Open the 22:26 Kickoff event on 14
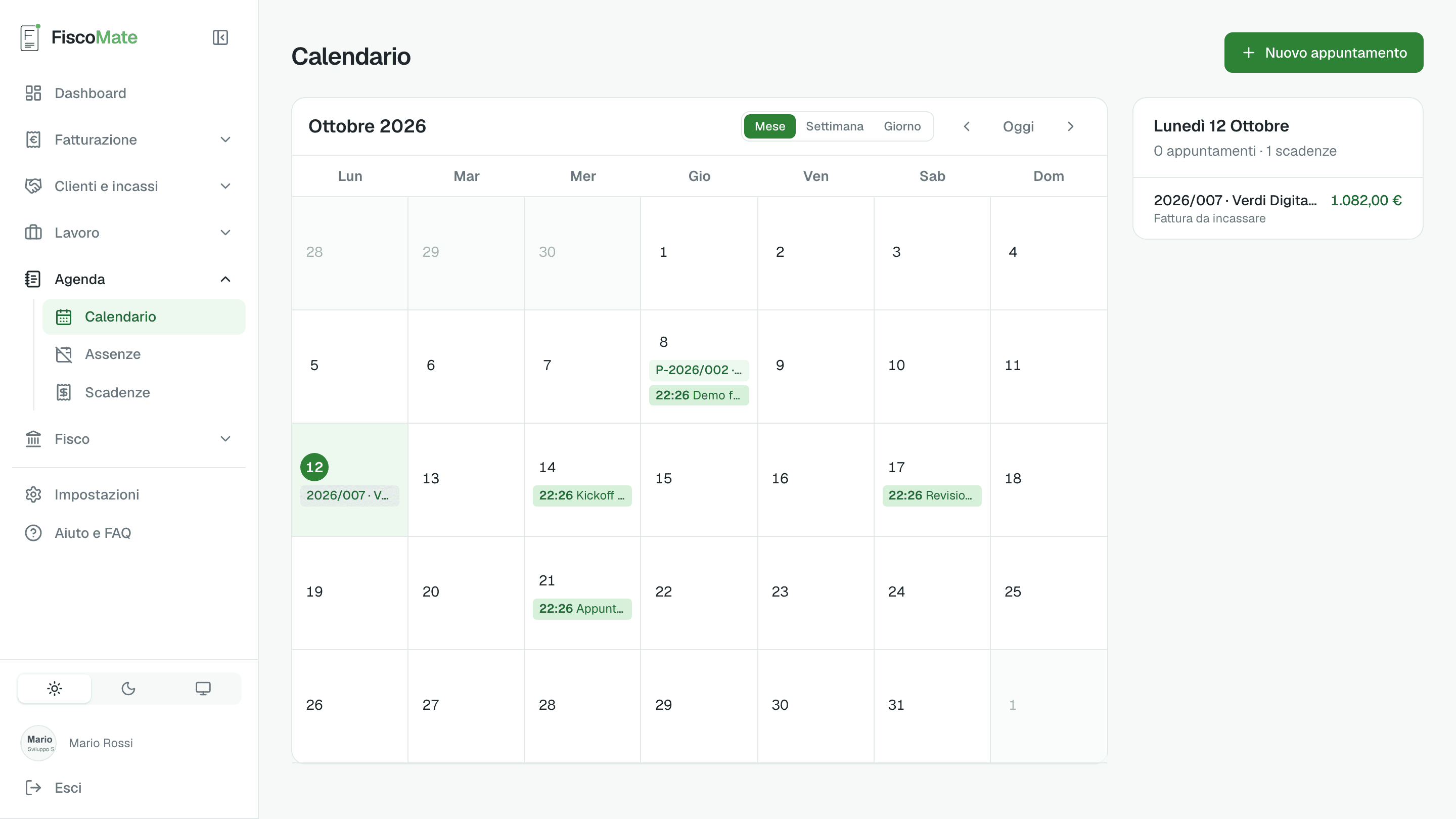Screen dimensions: 1456x819 click(x=581, y=495)
